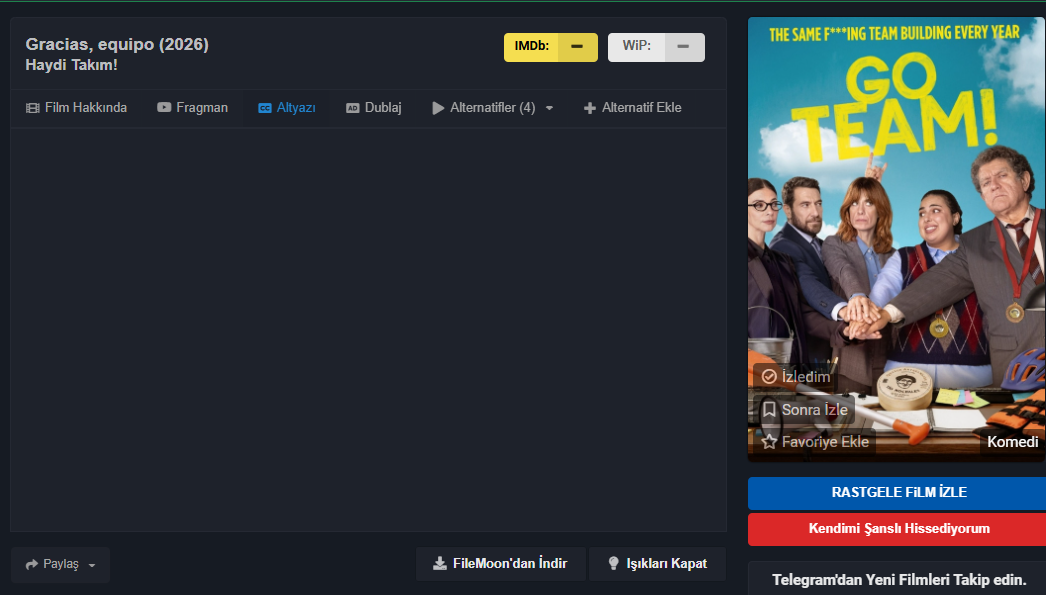This screenshot has width=1046, height=595.
Task: Select the Altyazı tab
Action: coord(287,107)
